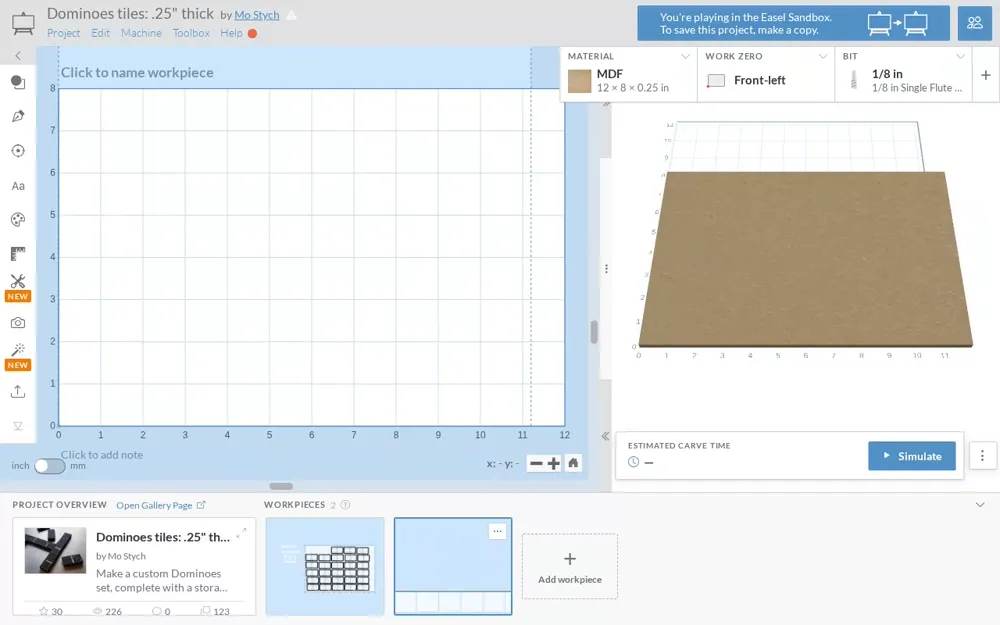Expand the Bit dropdown
The height and width of the screenshot is (625, 1000).
pos(960,56)
